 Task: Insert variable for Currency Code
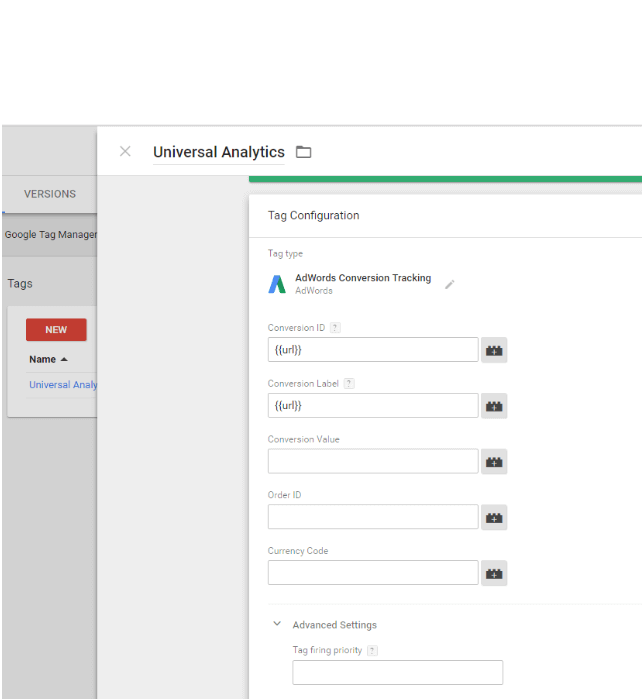tap(494, 573)
